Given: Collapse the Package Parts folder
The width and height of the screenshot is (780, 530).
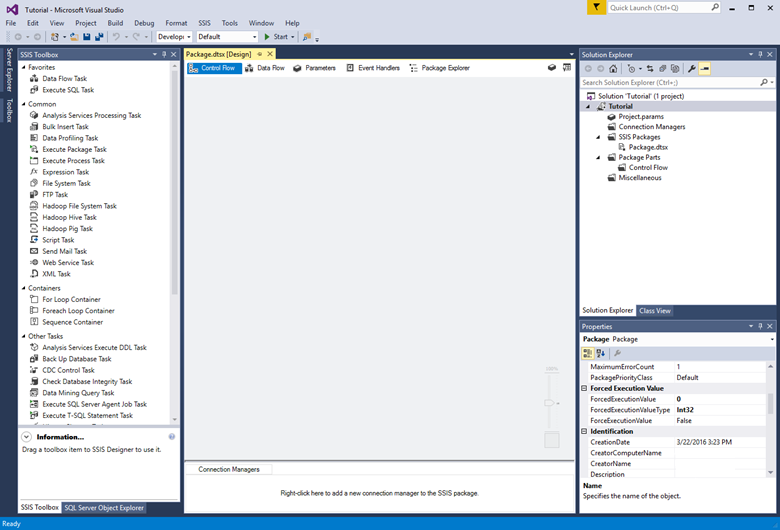Looking at the screenshot, I should (x=598, y=157).
